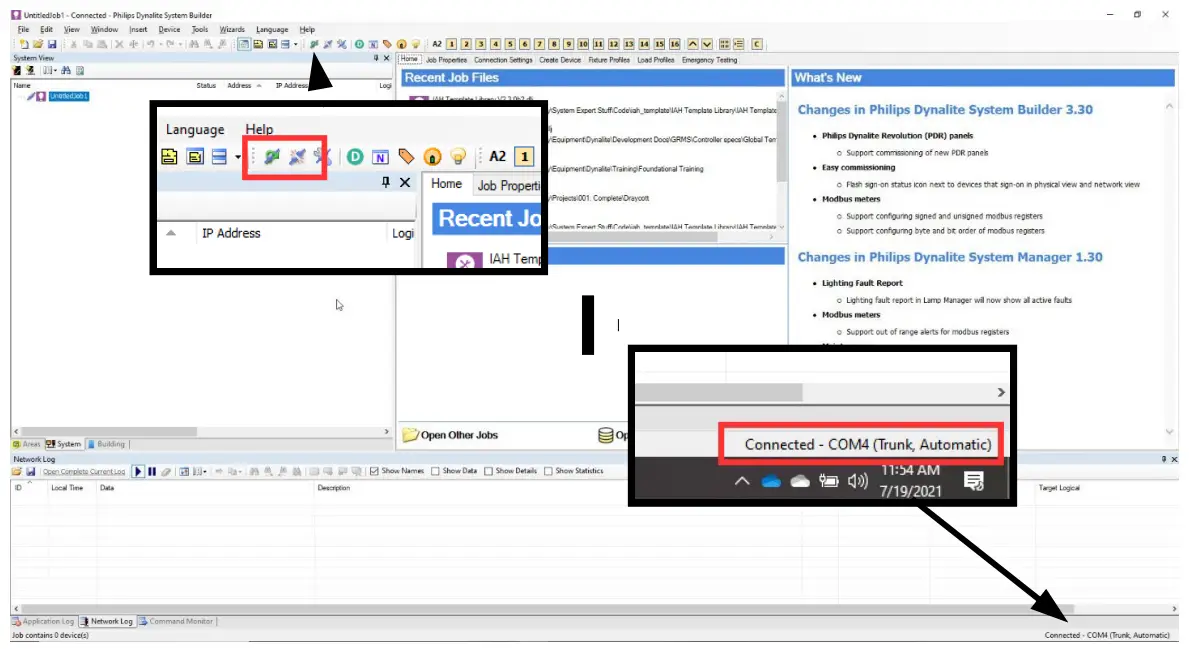Click the What's New vertical scrollbar down arrow
Viewport: 1189px width, 649px height.
click(x=1169, y=431)
